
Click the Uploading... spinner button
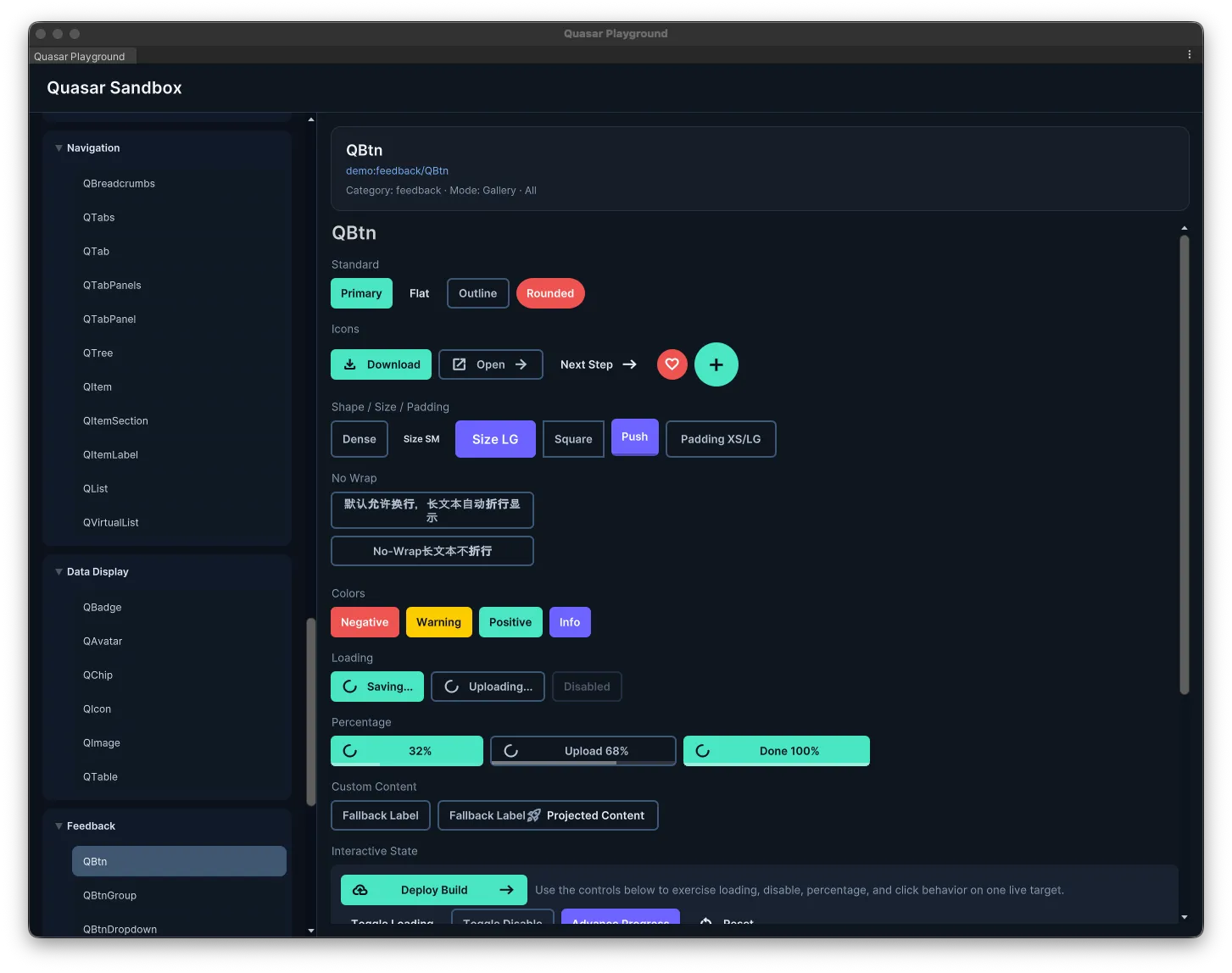click(488, 687)
